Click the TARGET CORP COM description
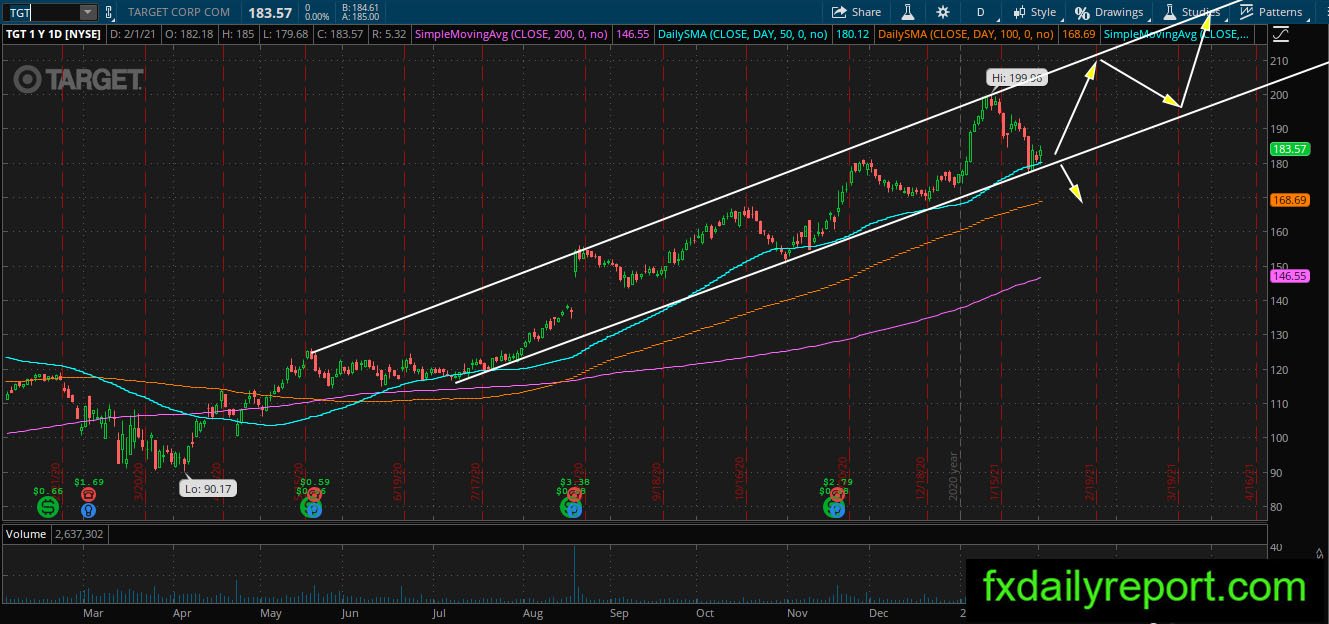The width and height of the screenshot is (1329, 624). coord(181,12)
